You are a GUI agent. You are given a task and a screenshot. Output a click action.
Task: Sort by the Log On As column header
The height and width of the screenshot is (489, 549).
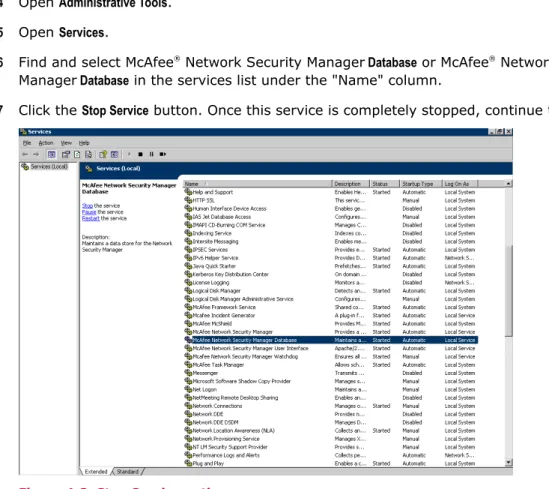(x=460, y=184)
